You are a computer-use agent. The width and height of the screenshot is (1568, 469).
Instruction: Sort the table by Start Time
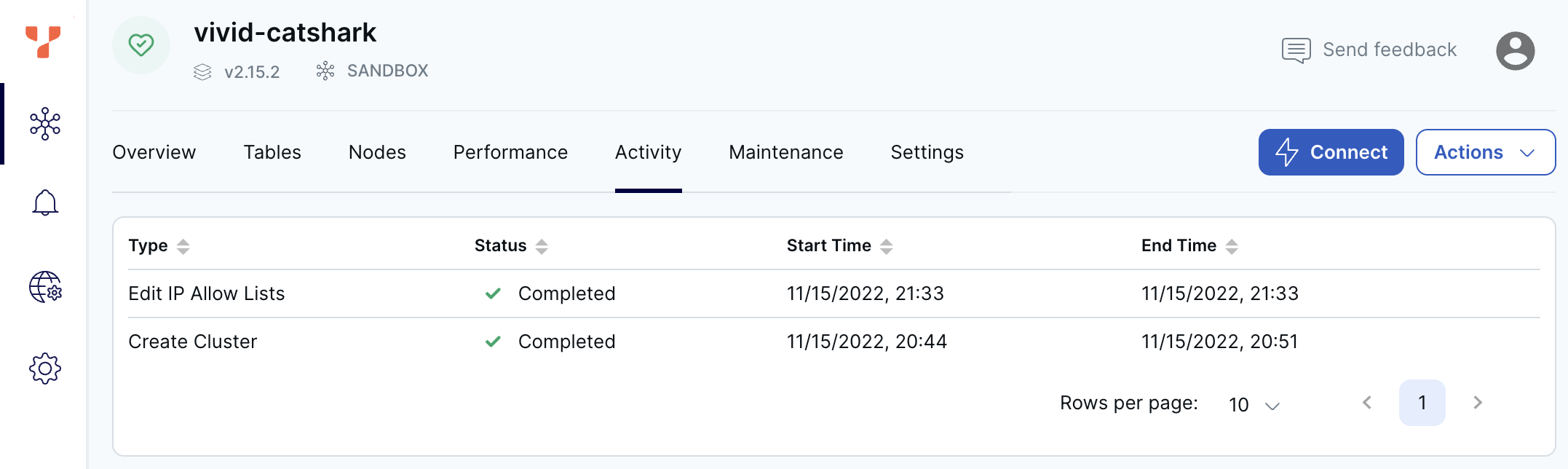pos(886,246)
